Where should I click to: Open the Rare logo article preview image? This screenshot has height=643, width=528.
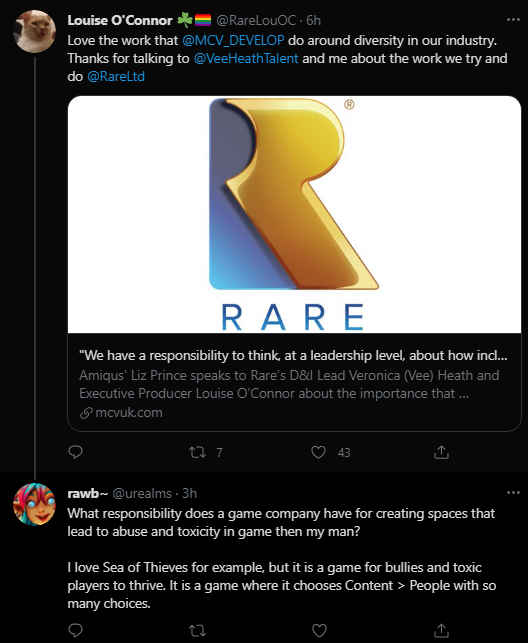tap(294, 214)
